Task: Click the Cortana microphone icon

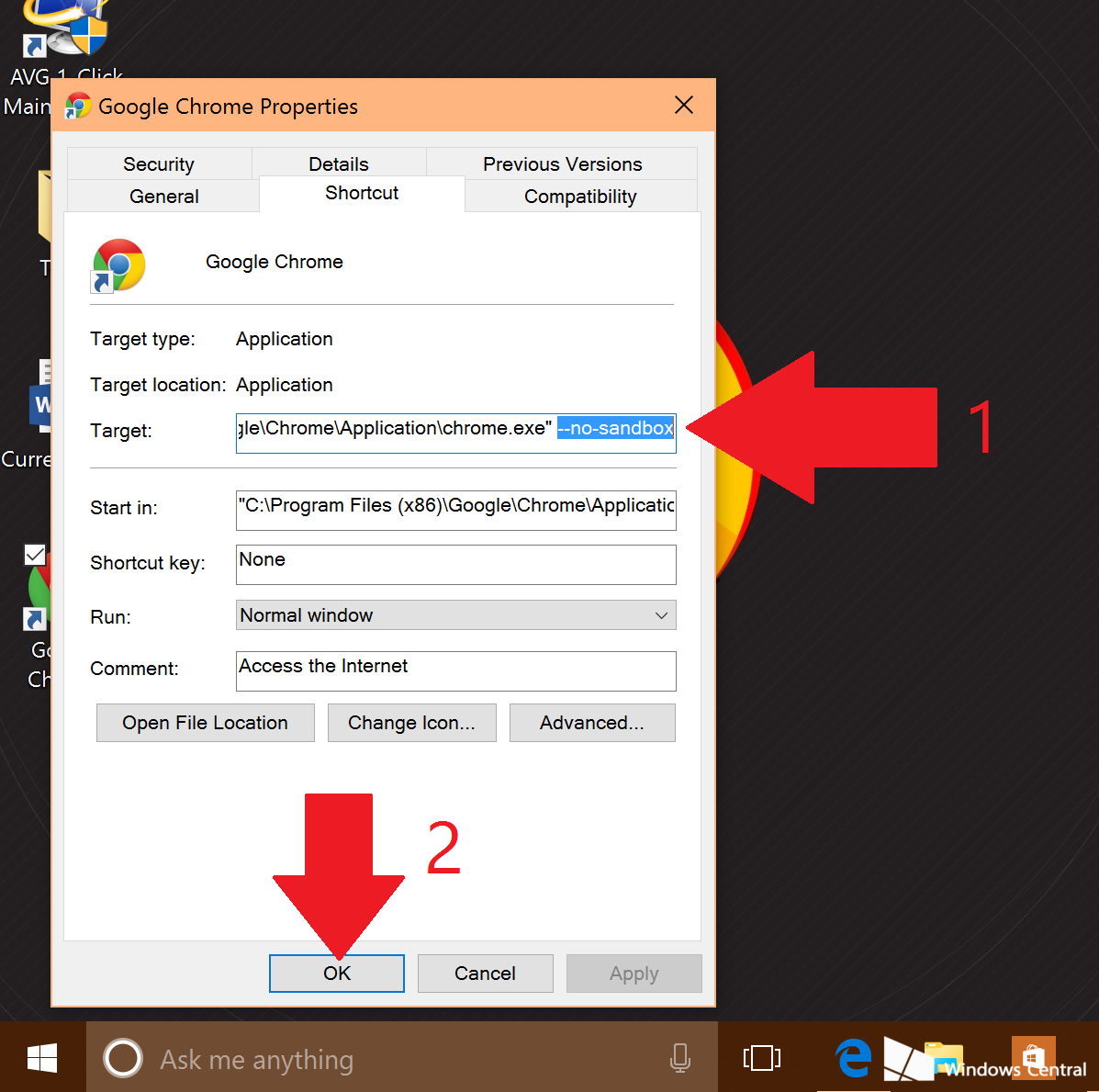Action: point(679,1058)
